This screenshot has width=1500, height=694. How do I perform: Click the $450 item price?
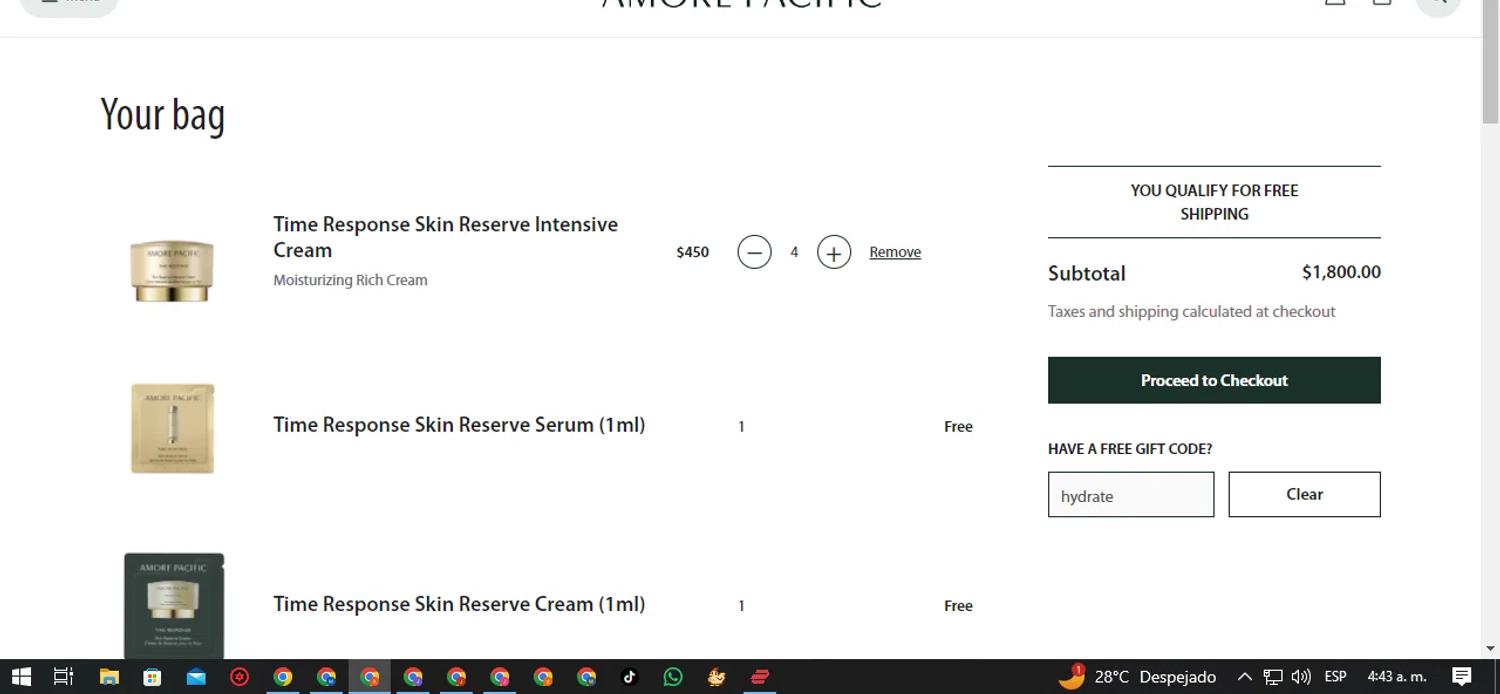coord(693,252)
